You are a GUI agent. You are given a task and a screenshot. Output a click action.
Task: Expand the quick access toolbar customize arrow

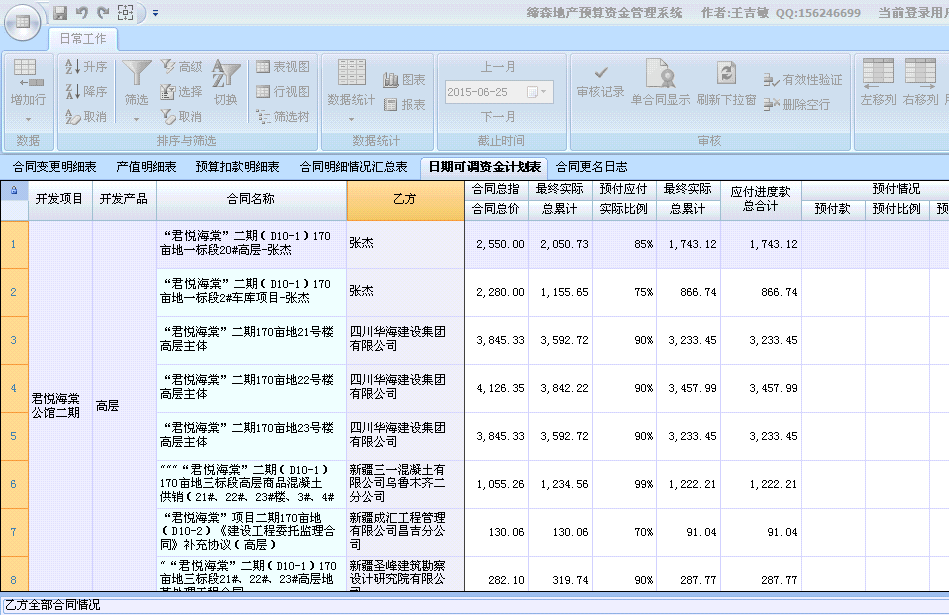point(155,13)
